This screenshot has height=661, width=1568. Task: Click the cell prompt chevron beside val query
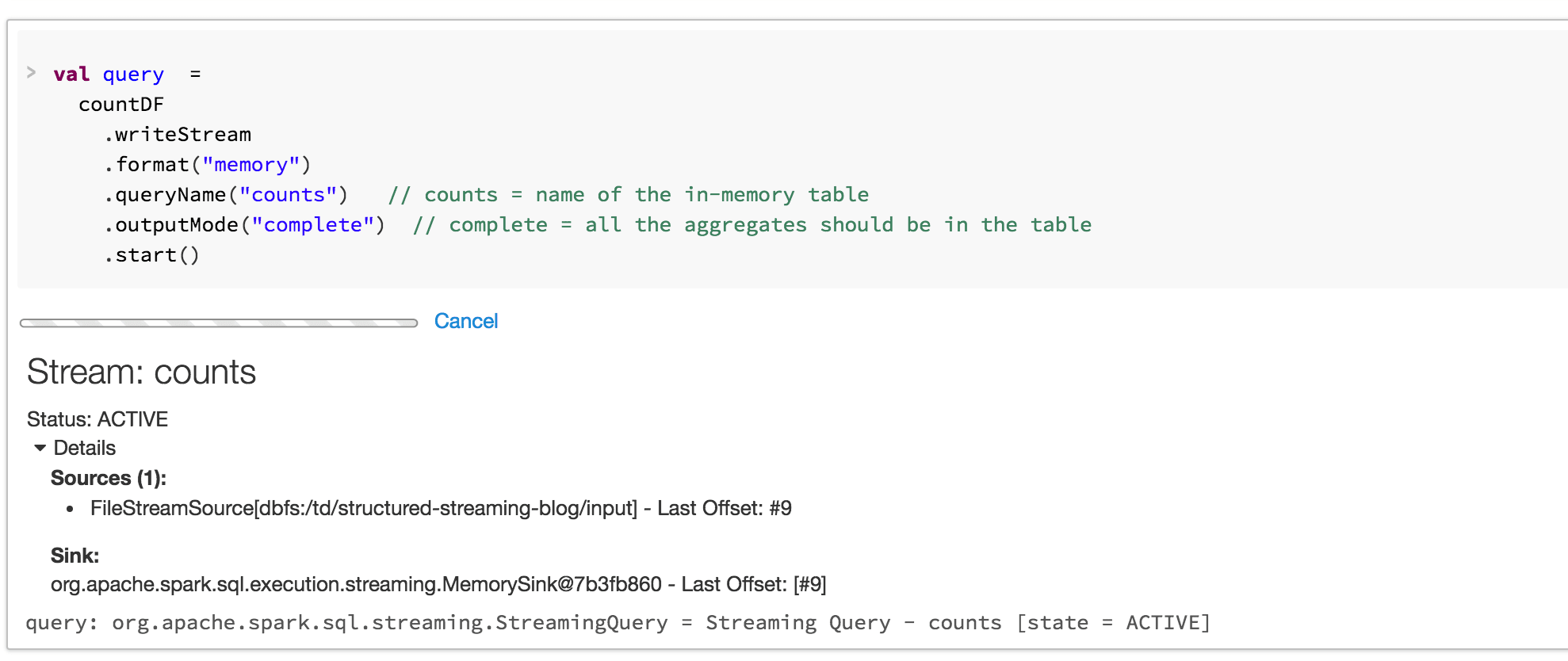tap(31, 72)
